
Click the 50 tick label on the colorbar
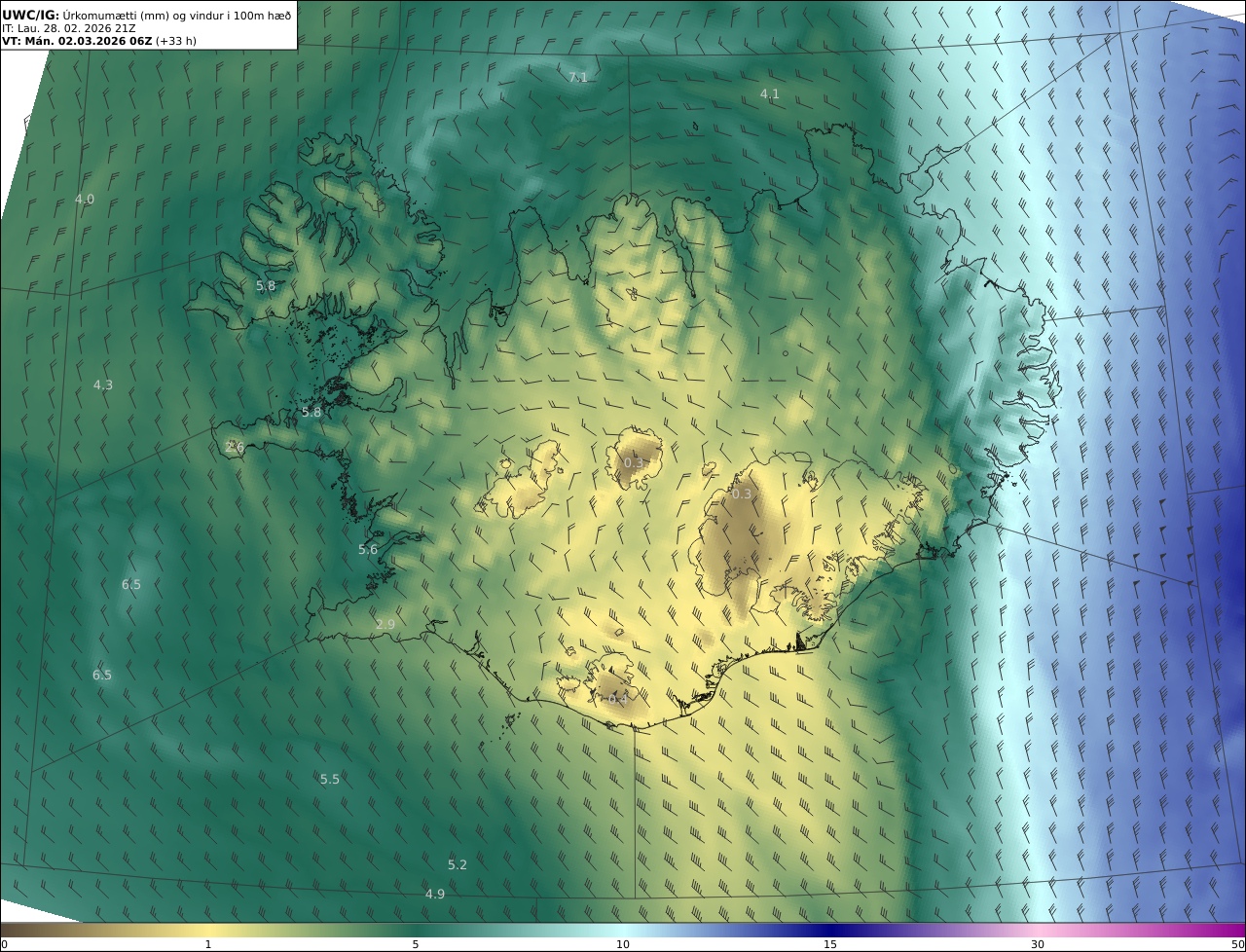point(1238,944)
